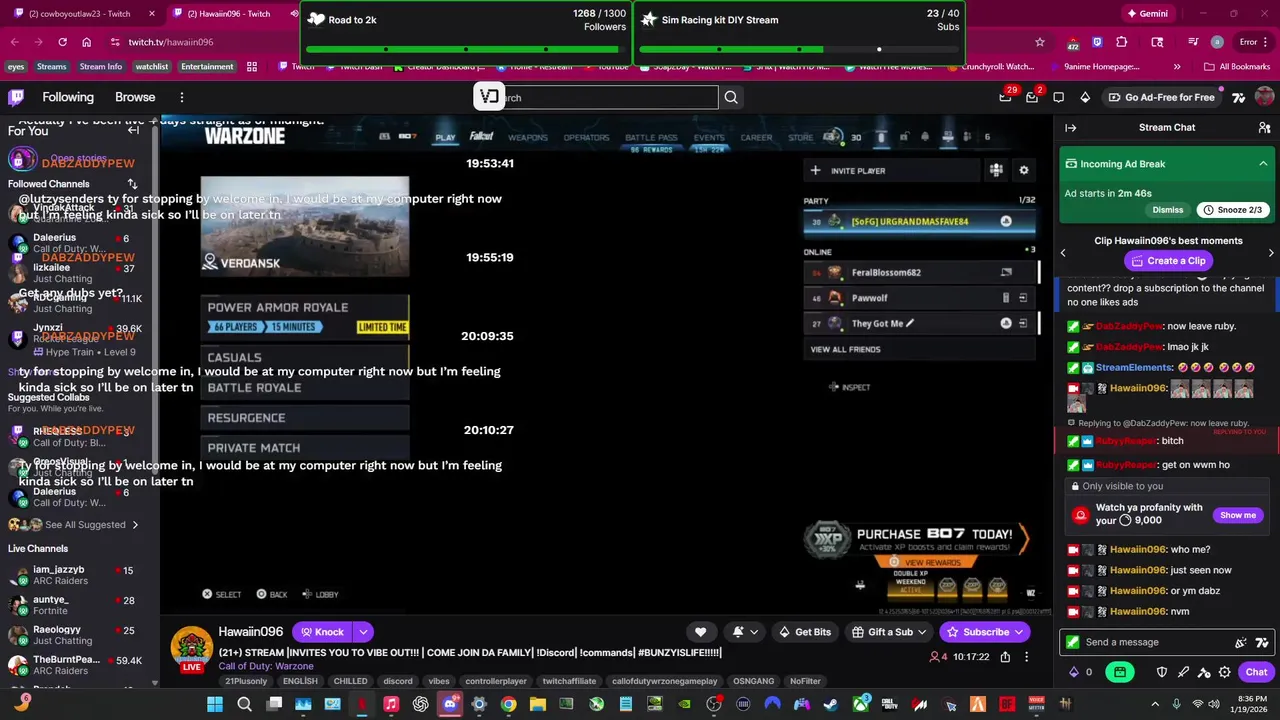
Task: Expand the Knock button dropdown arrow
Action: (363, 632)
